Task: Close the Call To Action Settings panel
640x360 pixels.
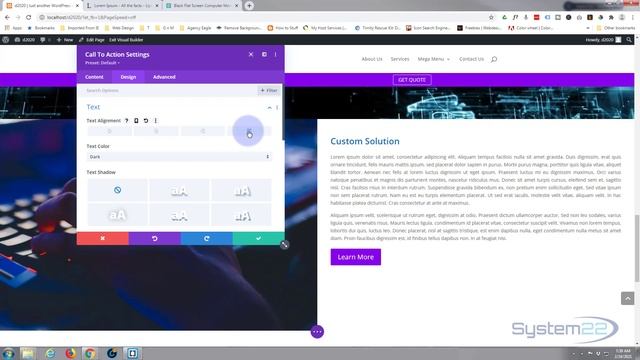Action: 251,54
